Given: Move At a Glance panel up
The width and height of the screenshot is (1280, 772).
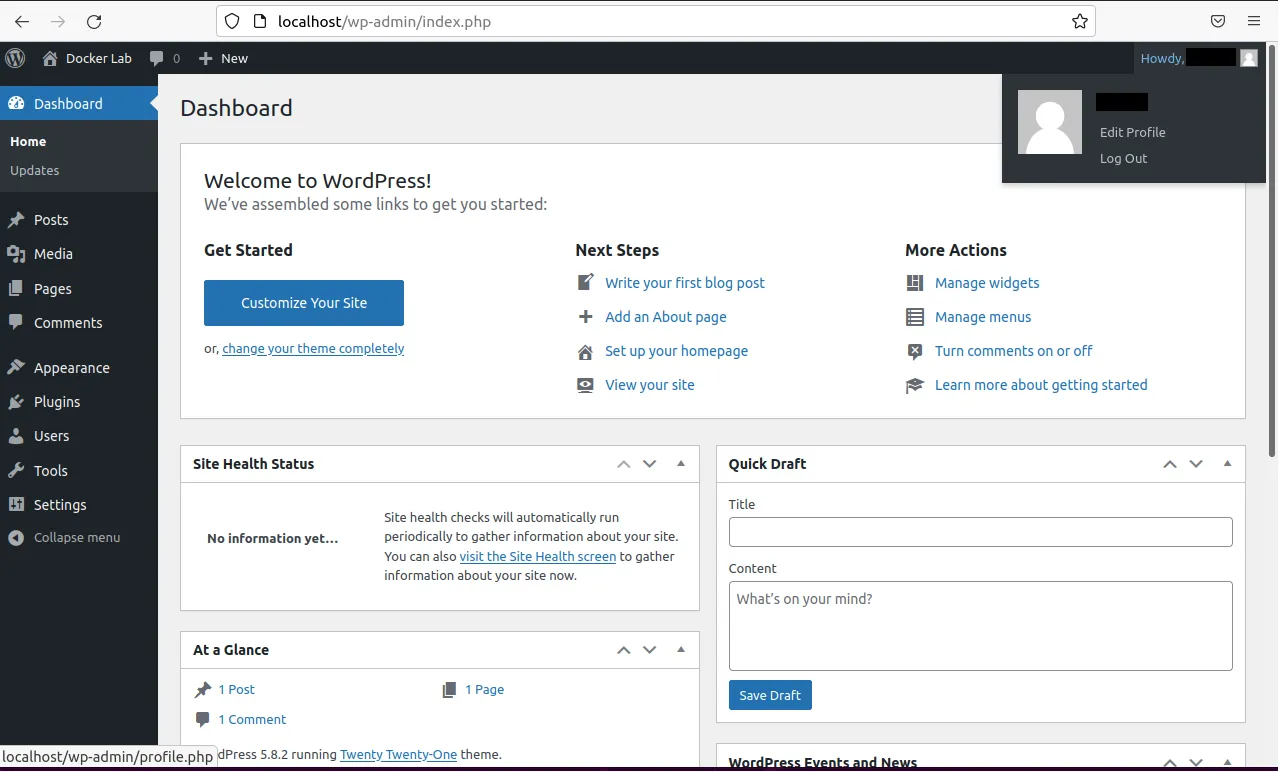Looking at the screenshot, I should 624,650.
